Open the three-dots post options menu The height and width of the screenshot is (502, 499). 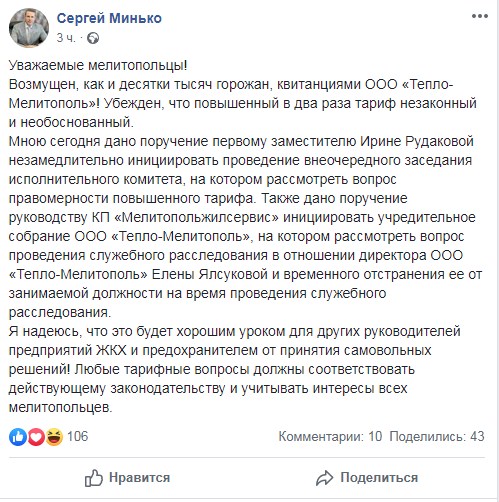[x=480, y=16]
